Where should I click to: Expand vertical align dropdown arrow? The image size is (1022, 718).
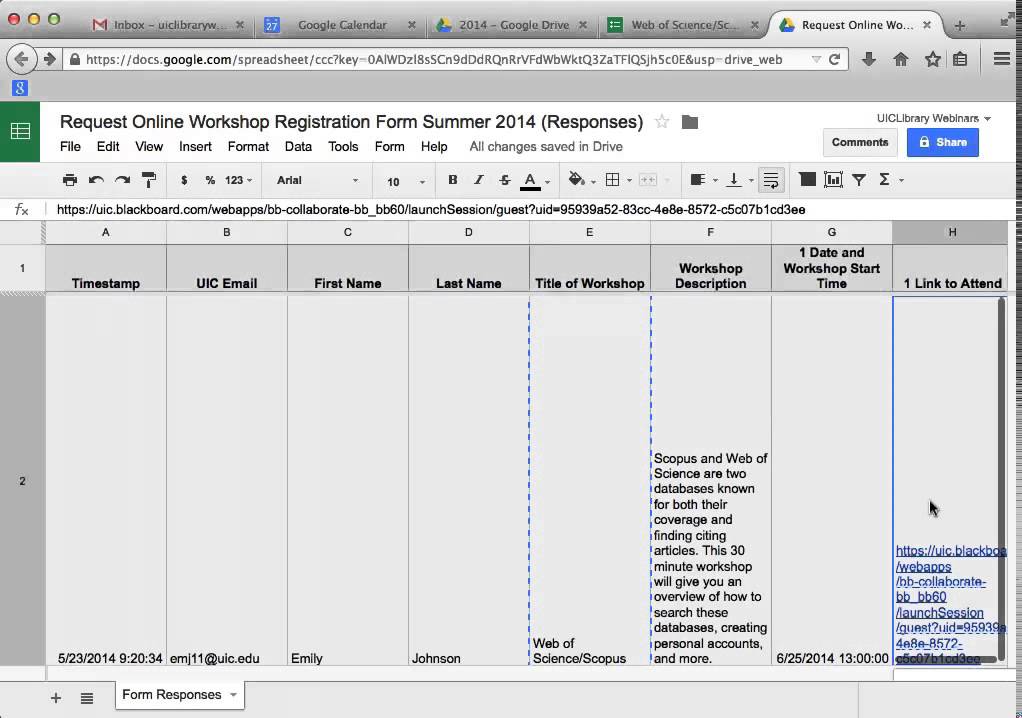point(751,180)
